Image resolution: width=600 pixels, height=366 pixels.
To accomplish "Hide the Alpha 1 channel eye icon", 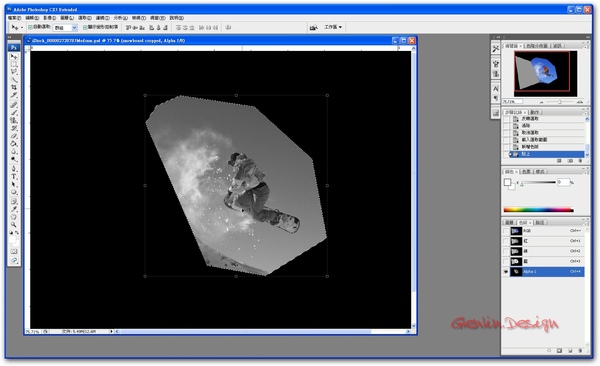I will pos(506,271).
